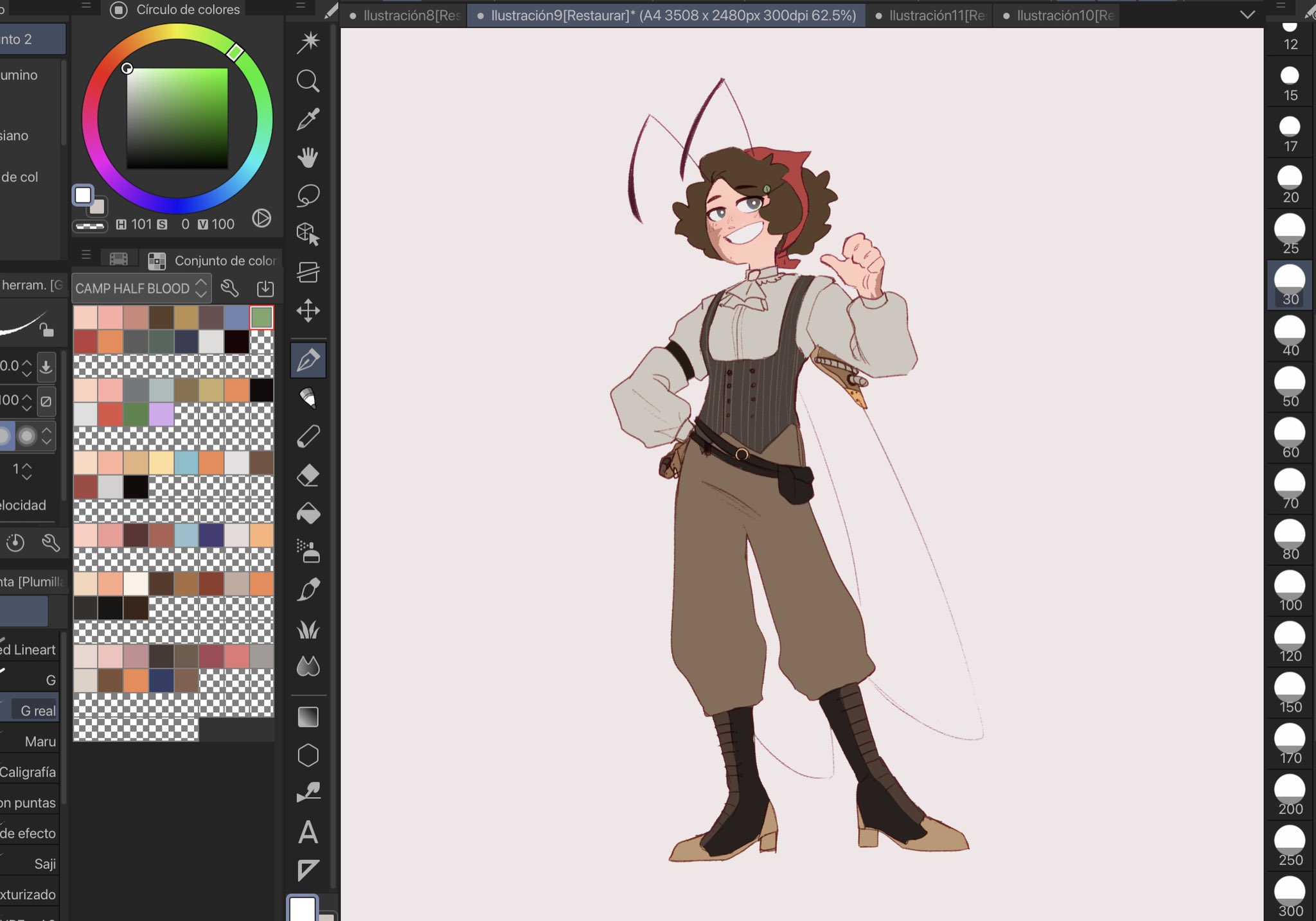Select the Lasso selection tool
The width and height of the screenshot is (1316, 921).
point(308,196)
